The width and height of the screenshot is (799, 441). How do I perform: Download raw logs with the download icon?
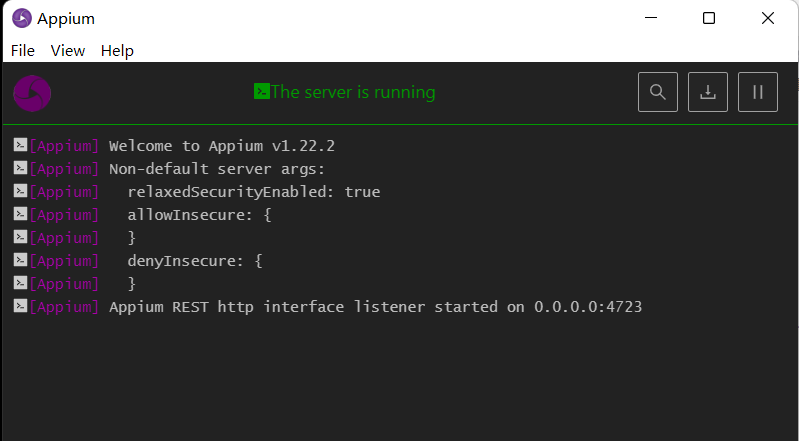[707, 92]
